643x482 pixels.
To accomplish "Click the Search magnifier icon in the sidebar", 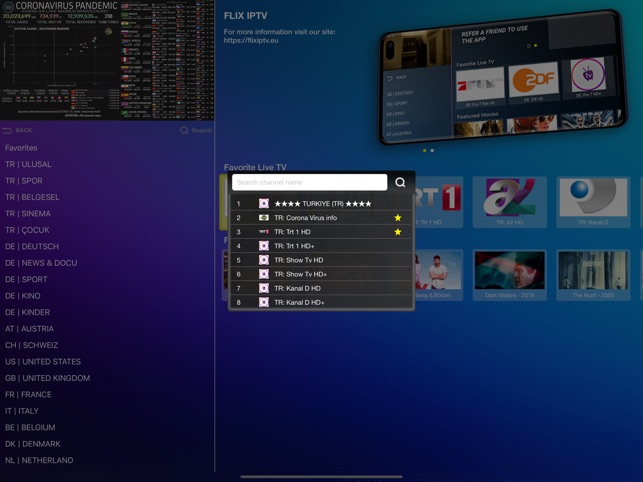I will point(184,130).
